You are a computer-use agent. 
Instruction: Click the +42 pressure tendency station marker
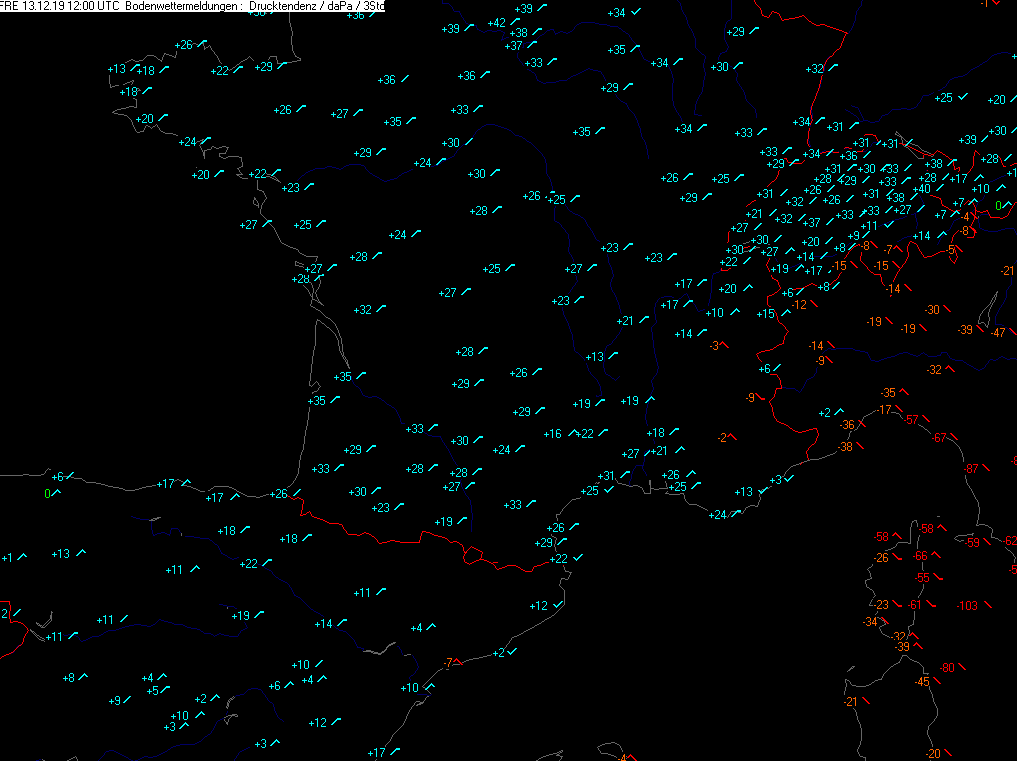497,23
